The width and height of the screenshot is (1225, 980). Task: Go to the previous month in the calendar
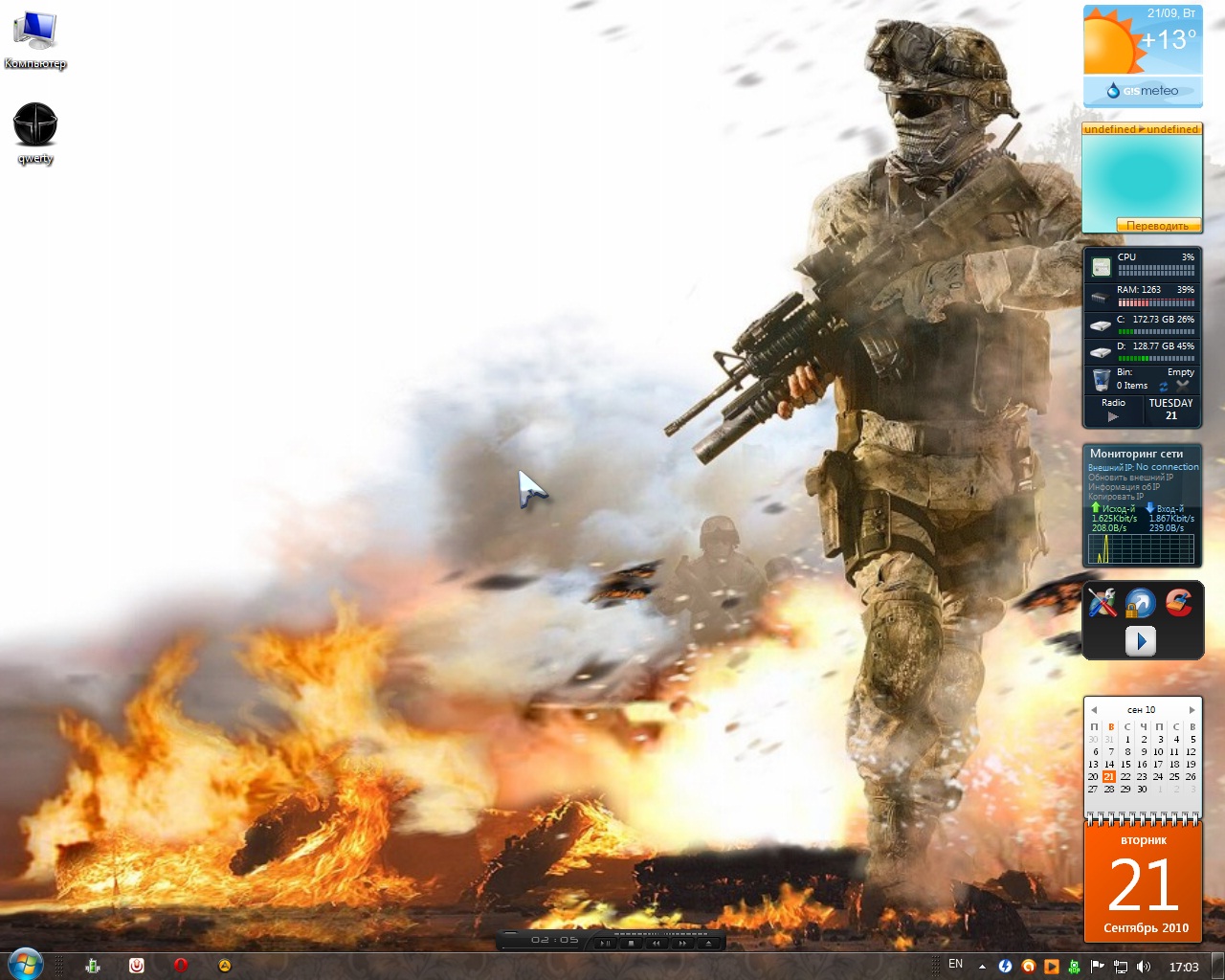(1094, 710)
